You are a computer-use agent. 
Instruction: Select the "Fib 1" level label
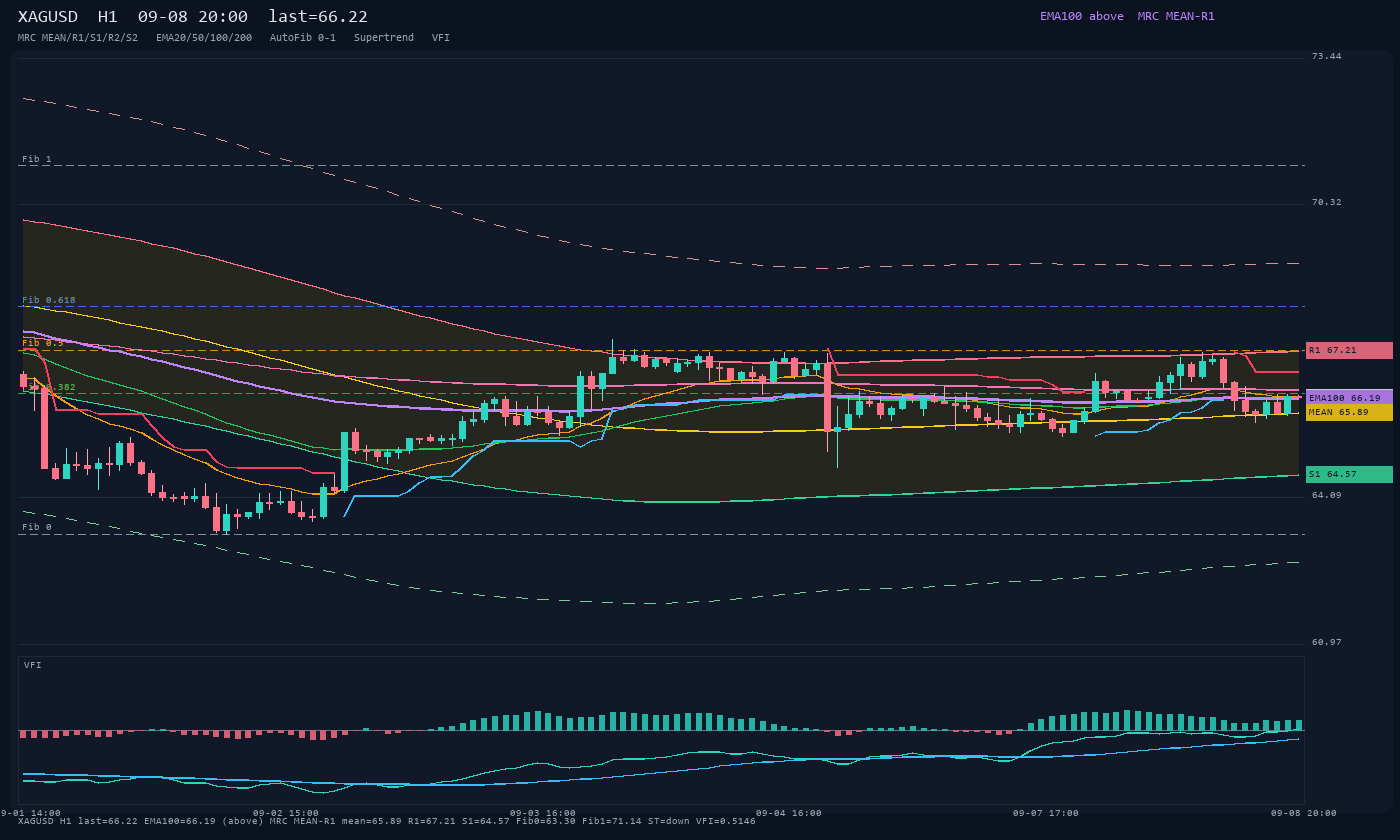coord(37,160)
